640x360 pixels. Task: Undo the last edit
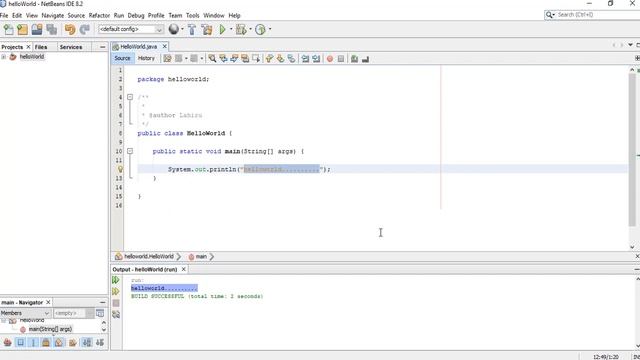70,29
